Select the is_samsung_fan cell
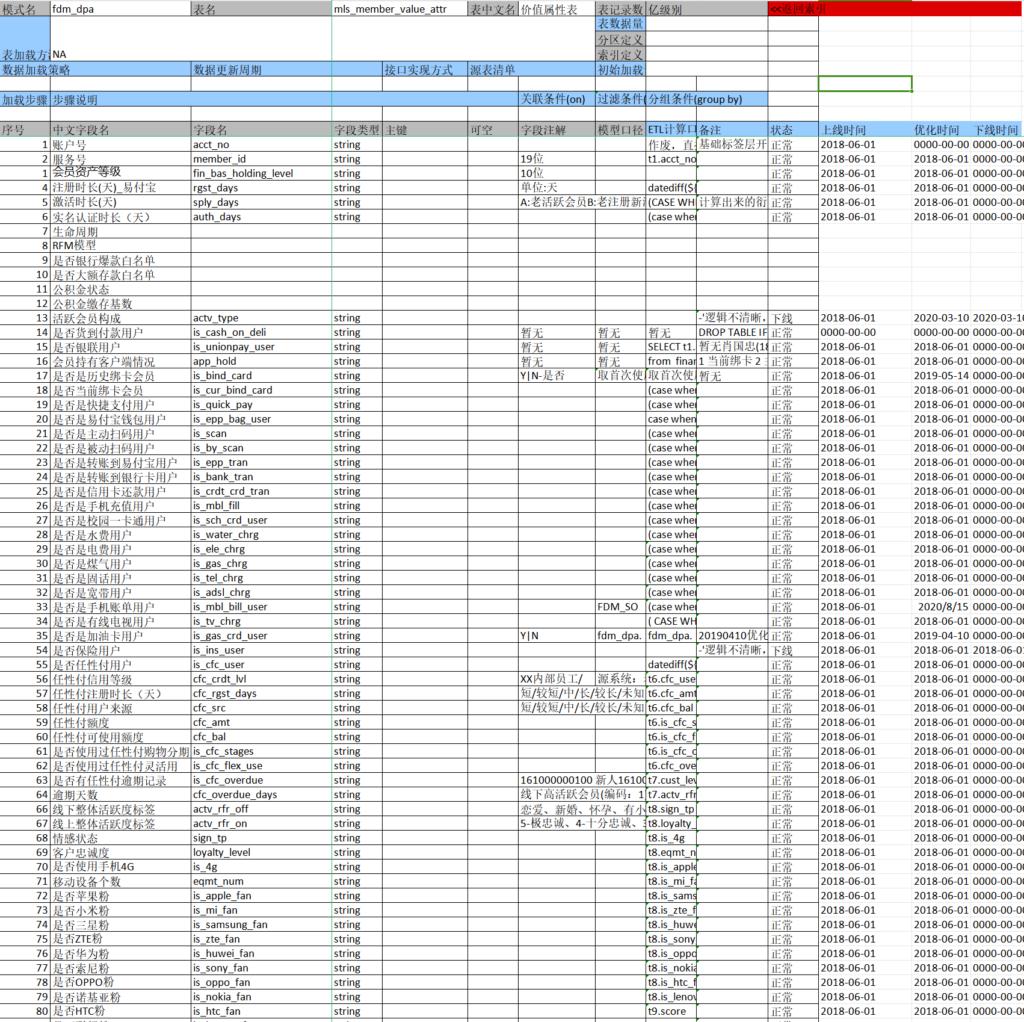This screenshot has height=1022, width=1024. (262, 925)
